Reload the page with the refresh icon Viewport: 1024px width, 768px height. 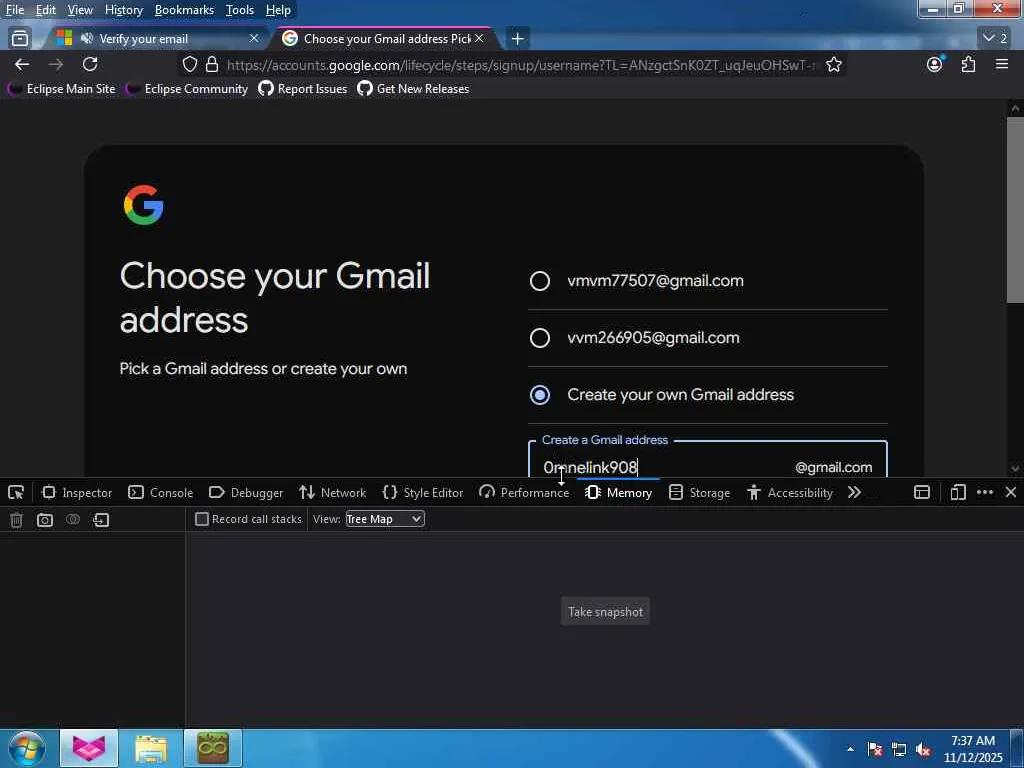tap(90, 64)
